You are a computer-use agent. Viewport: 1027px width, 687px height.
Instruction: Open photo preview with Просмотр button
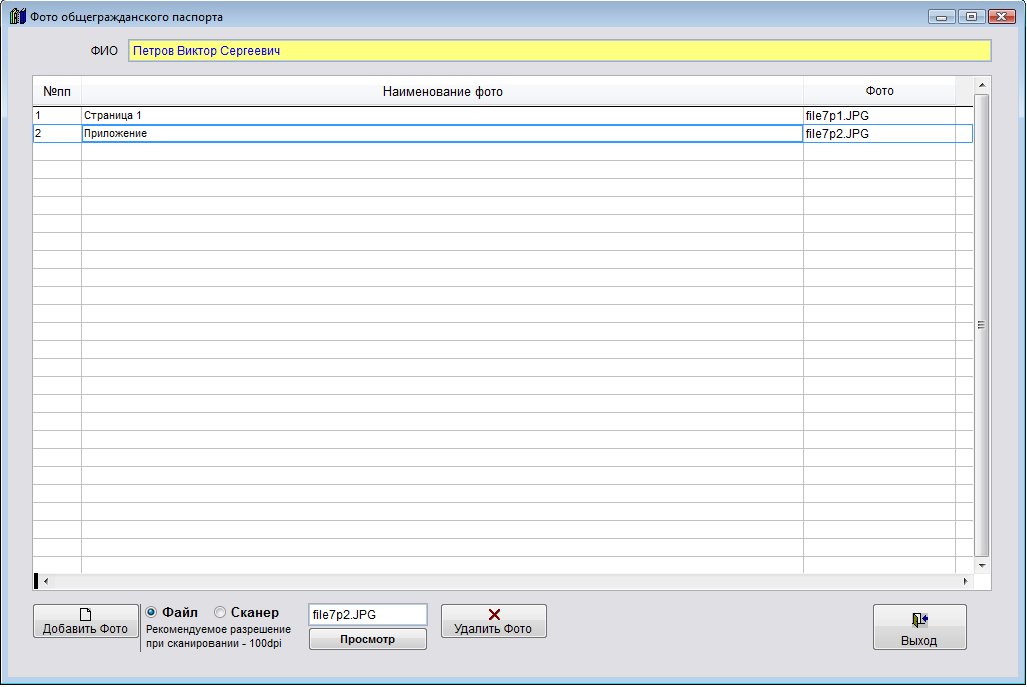(367, 639)
